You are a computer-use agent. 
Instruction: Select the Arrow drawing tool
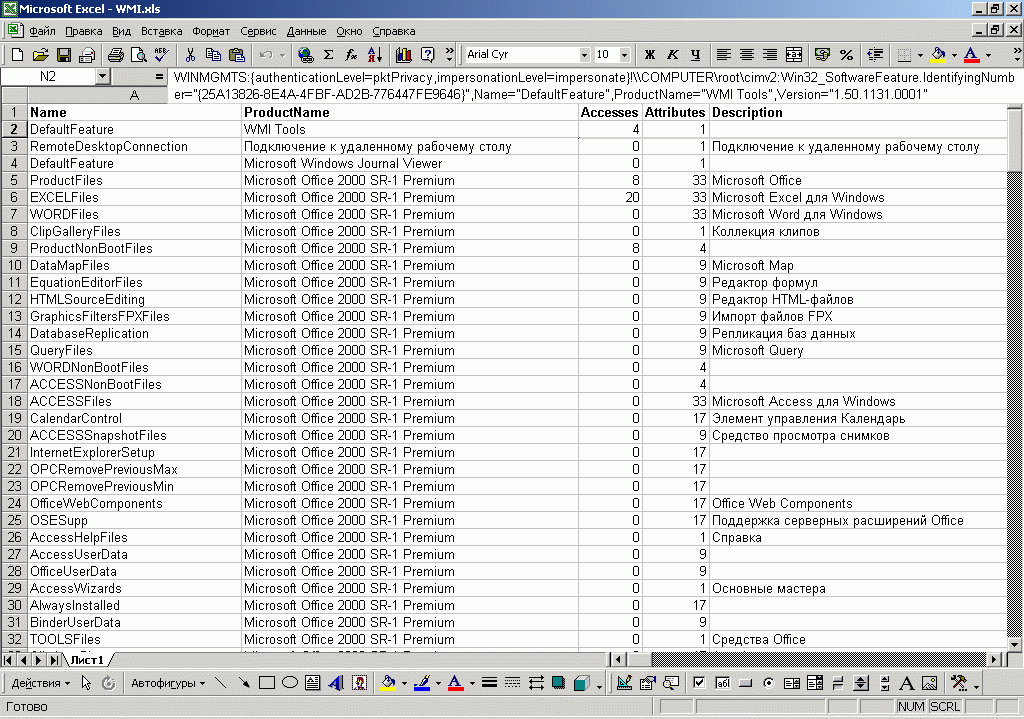coord(244,683)
